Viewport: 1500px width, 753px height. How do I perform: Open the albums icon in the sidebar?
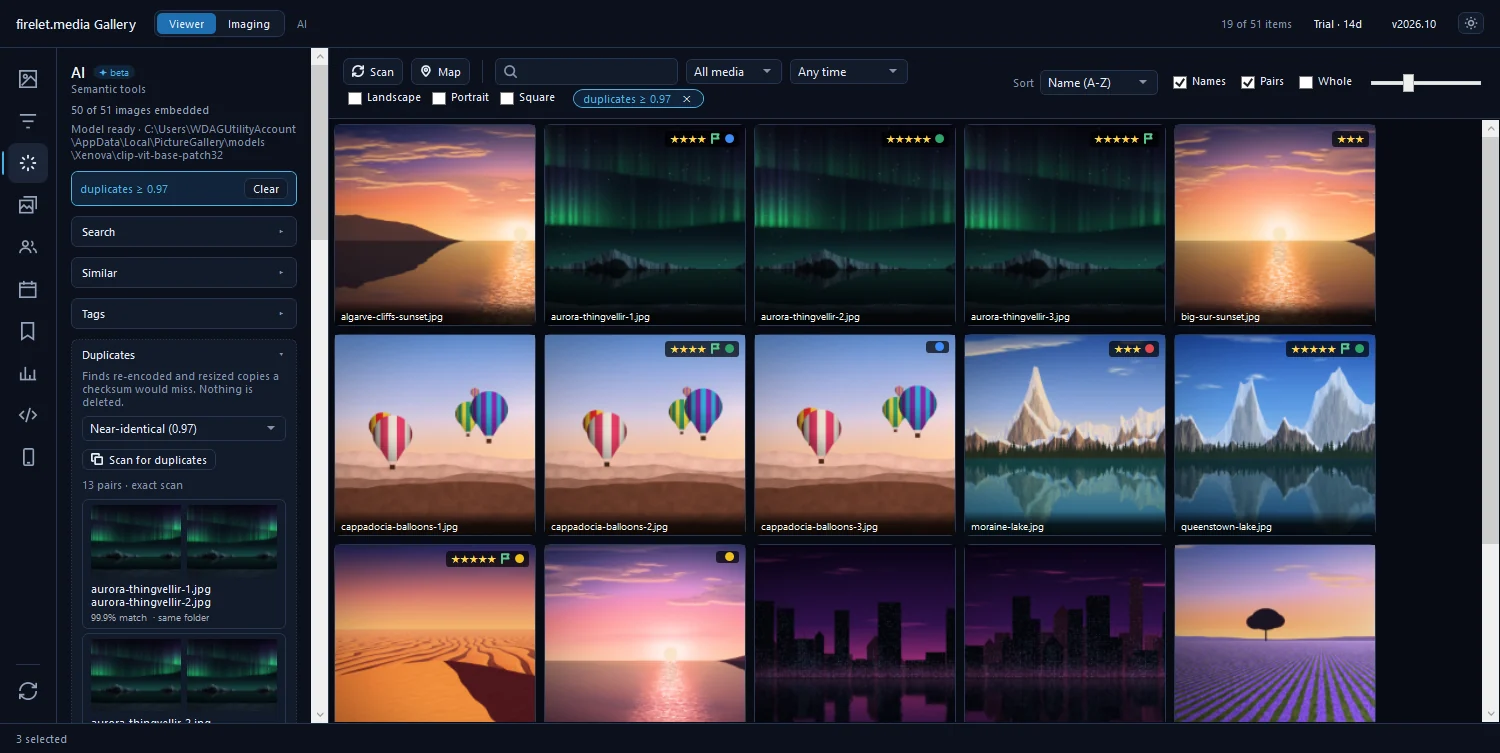click(28, 205)
